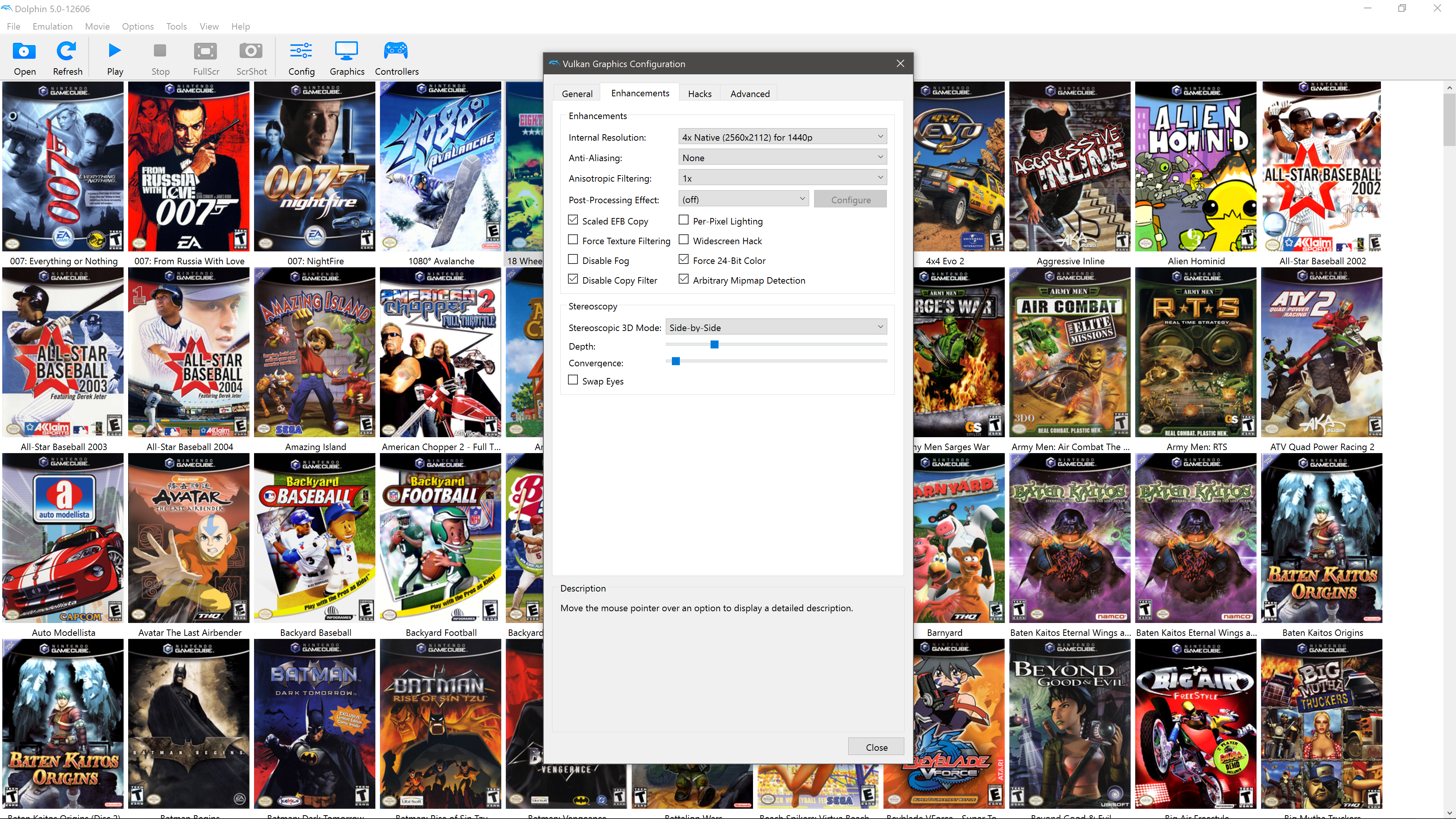Open the Anti-Aliasing dropdown

782,157
